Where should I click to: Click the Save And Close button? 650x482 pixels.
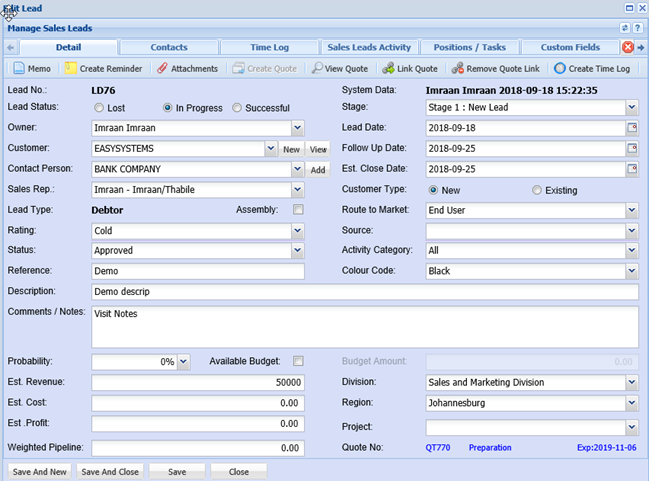110,471
